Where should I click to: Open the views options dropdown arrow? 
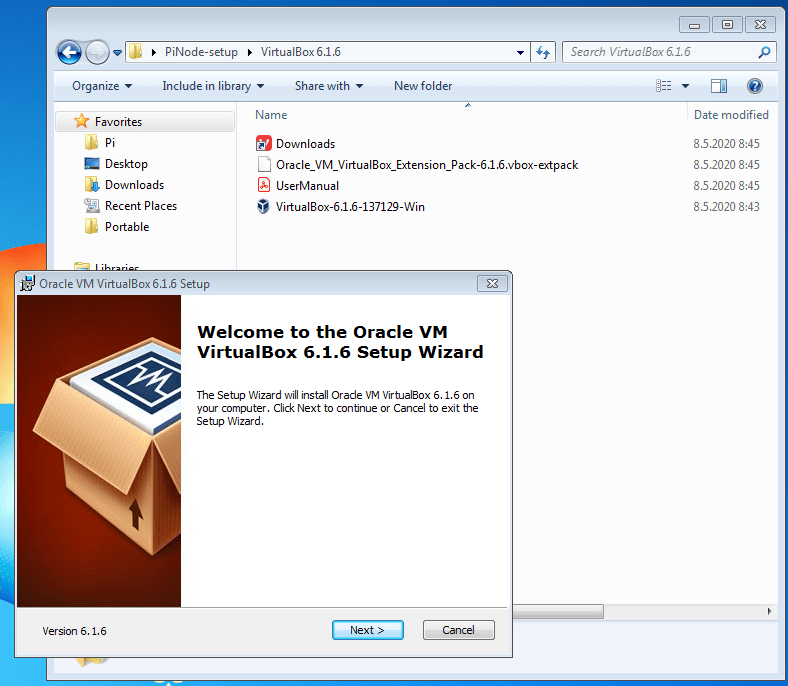[685, 86]
